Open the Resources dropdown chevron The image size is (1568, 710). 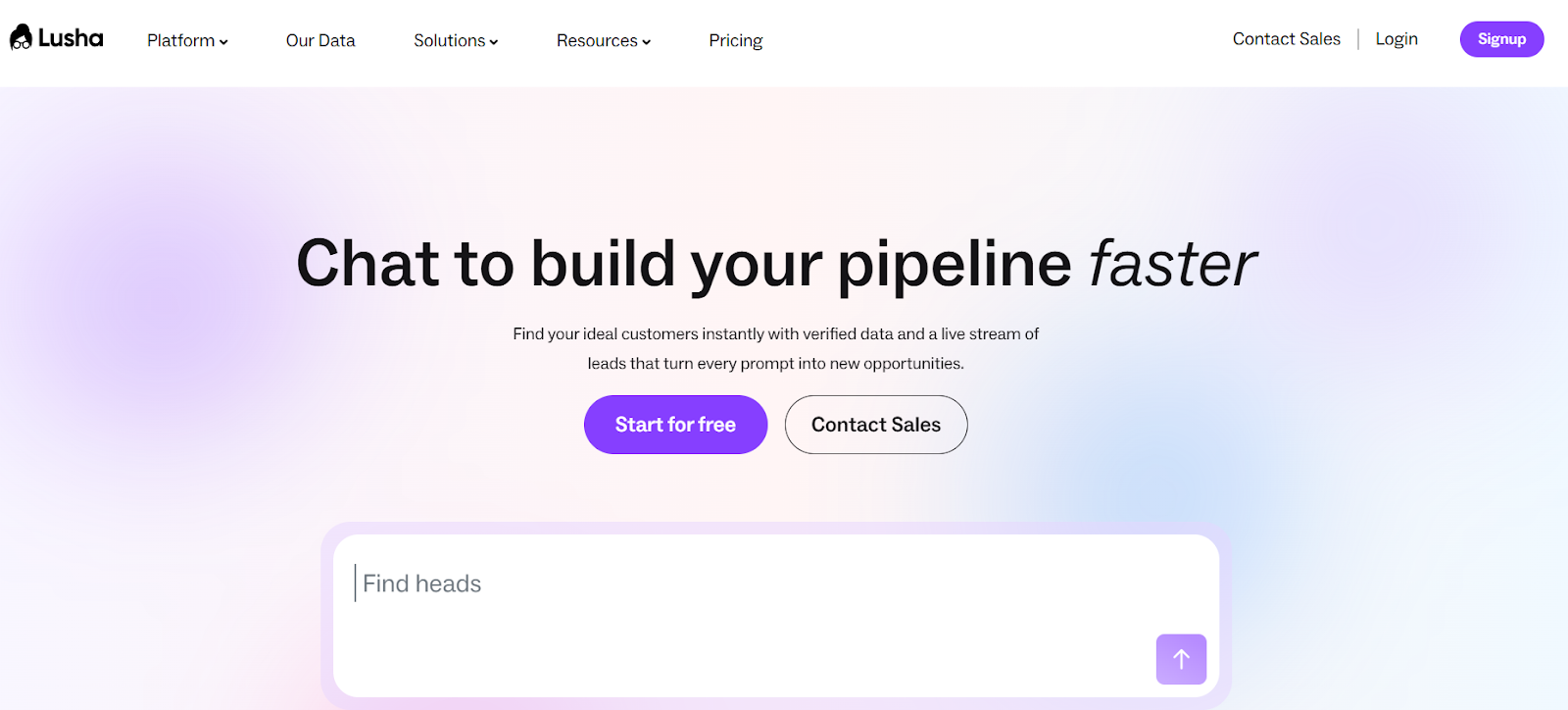(x=646, y=41)
